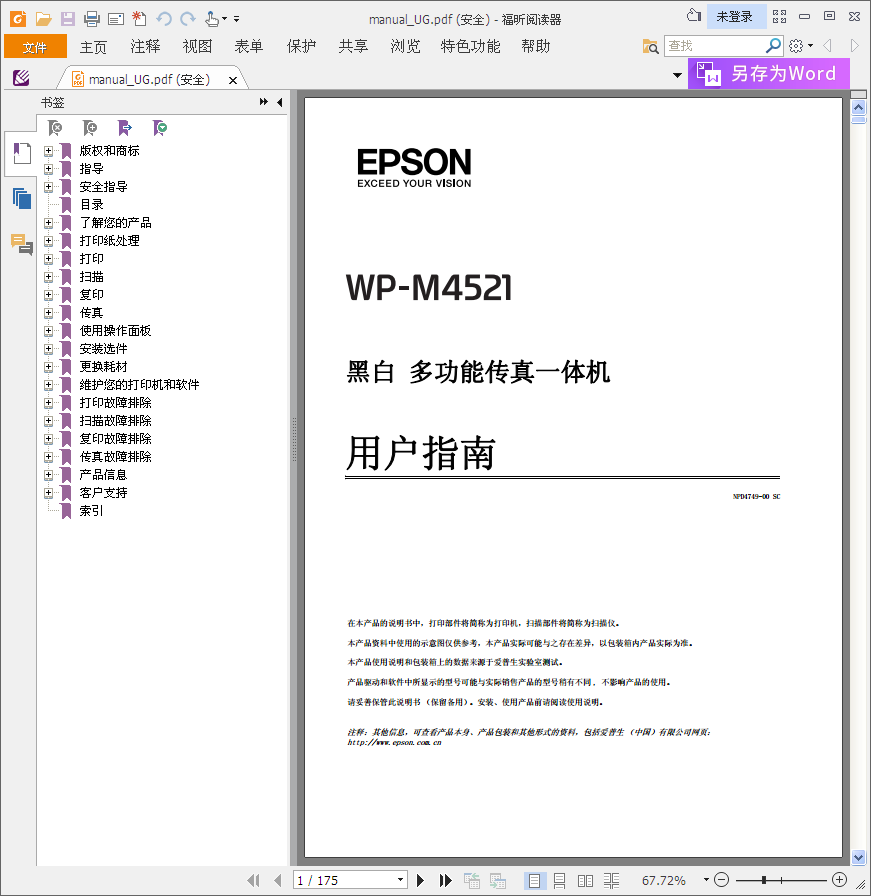Click the start page icon left of tabs
871x896 pixels.
coord(21,78)
